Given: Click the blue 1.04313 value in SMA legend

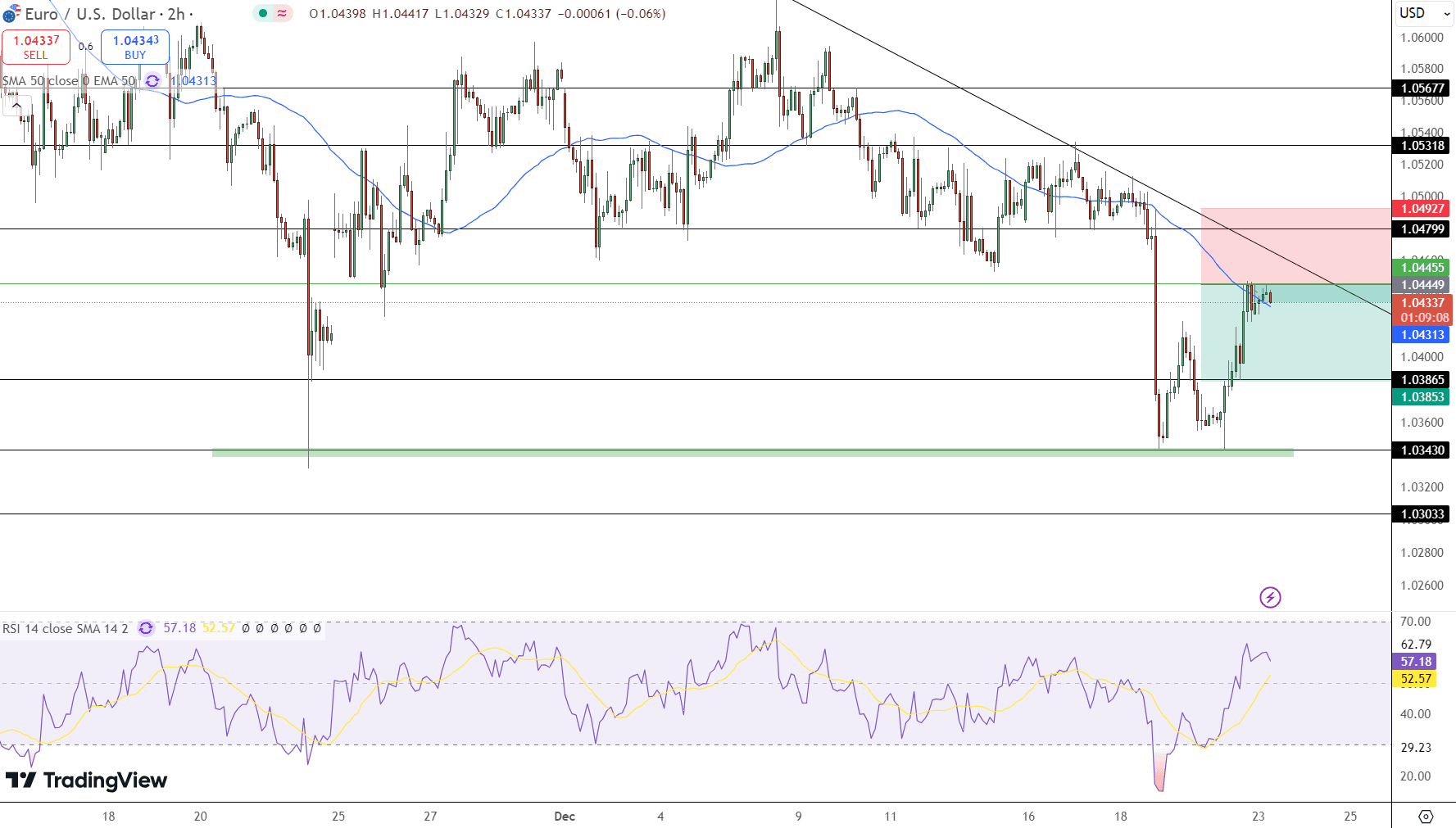Looking at the screenshot, I should coord(193,81).
